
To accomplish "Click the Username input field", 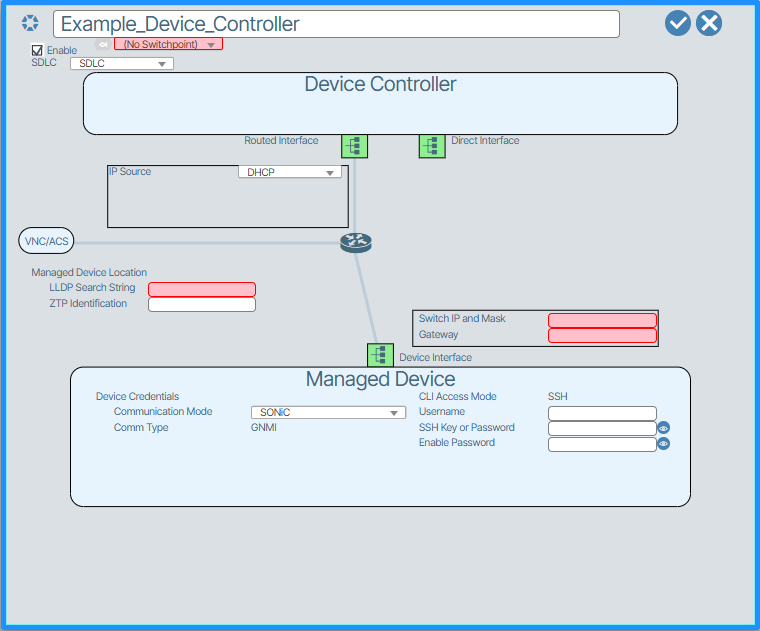I will coord(602,413).
